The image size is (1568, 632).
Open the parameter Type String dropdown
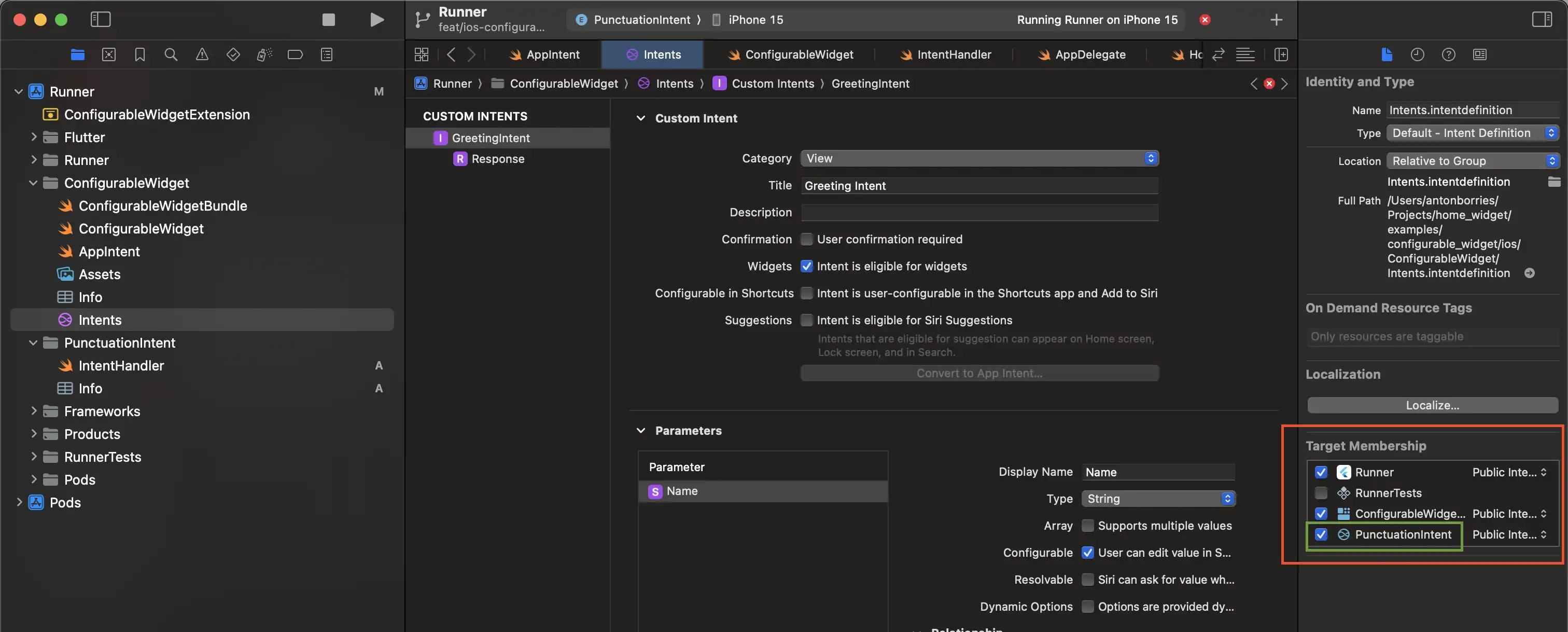(1158, 499)
